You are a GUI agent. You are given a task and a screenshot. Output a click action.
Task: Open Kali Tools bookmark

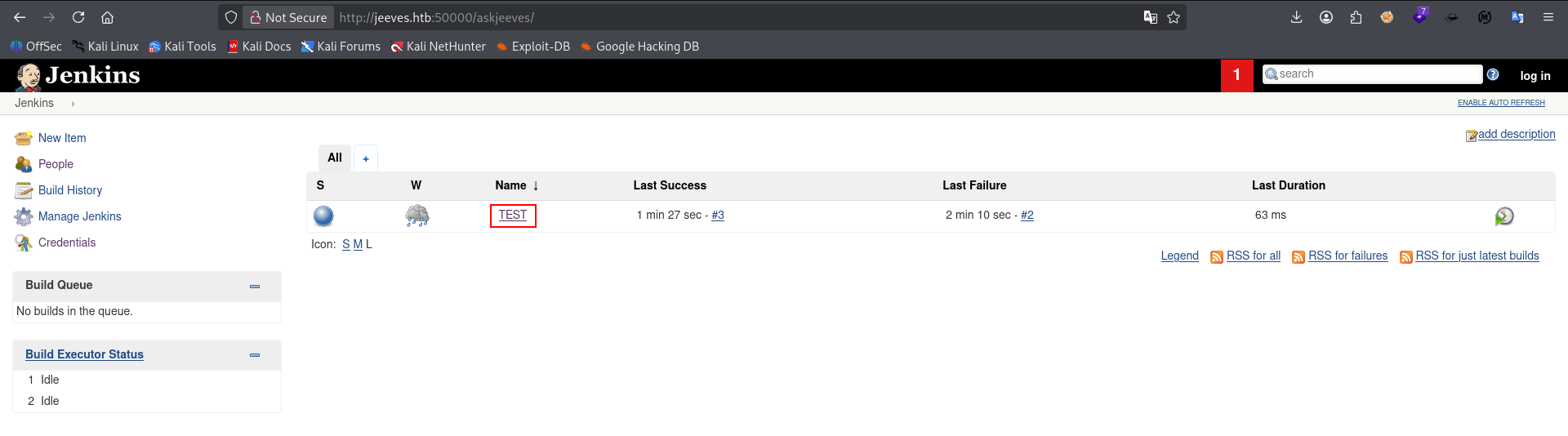point(182,47)
